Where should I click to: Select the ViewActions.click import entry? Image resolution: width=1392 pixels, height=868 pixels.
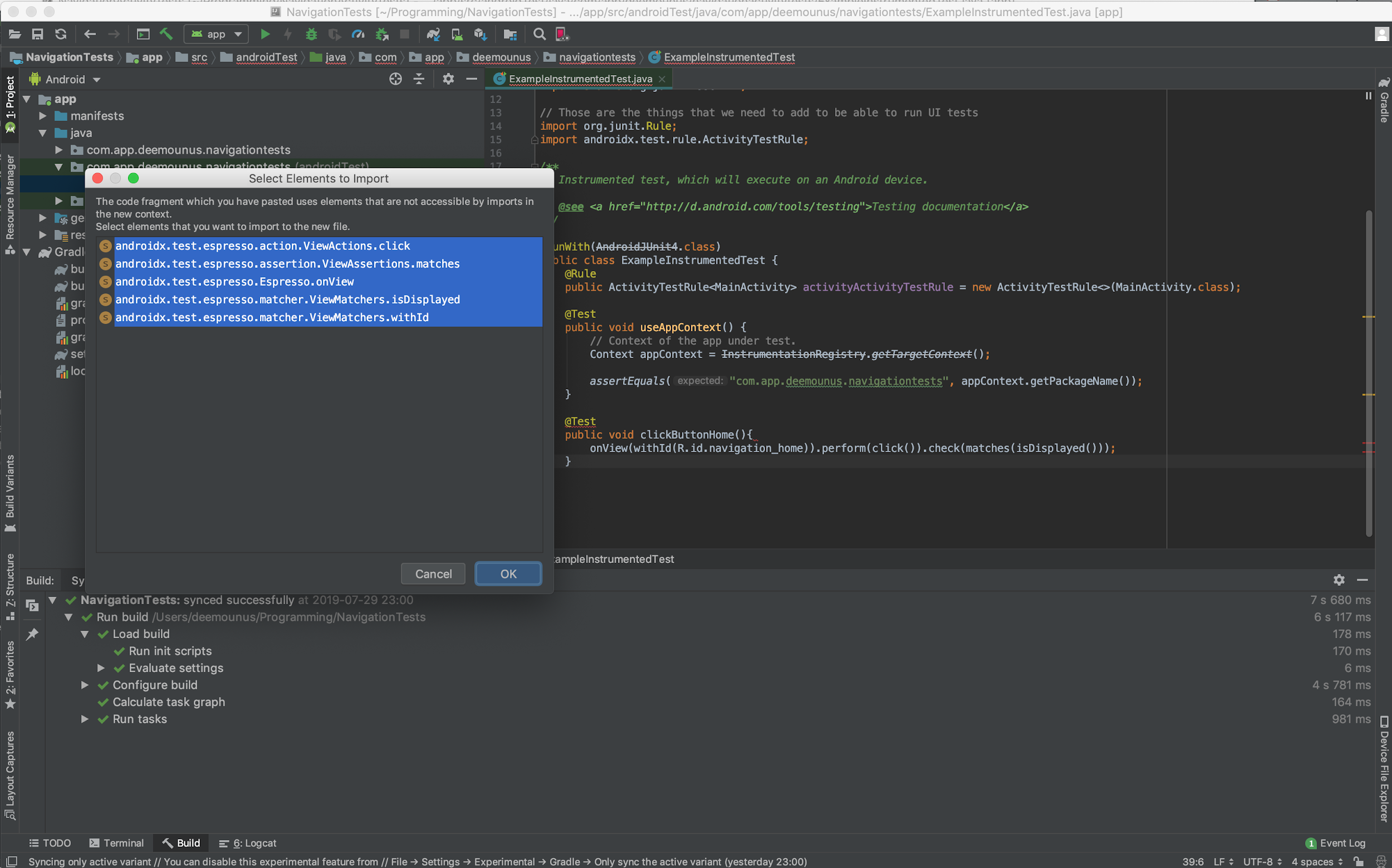[x=262, y=246]
